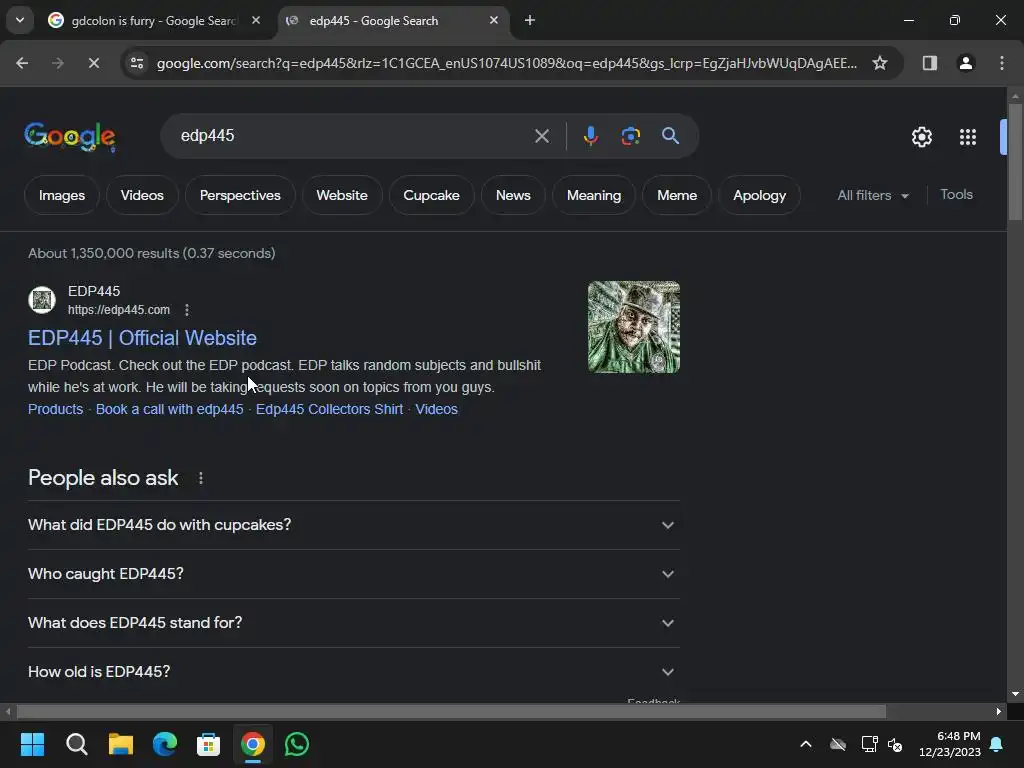
Task: Open the clock showing 6:48 PM
Action: [x=950, y=744]
